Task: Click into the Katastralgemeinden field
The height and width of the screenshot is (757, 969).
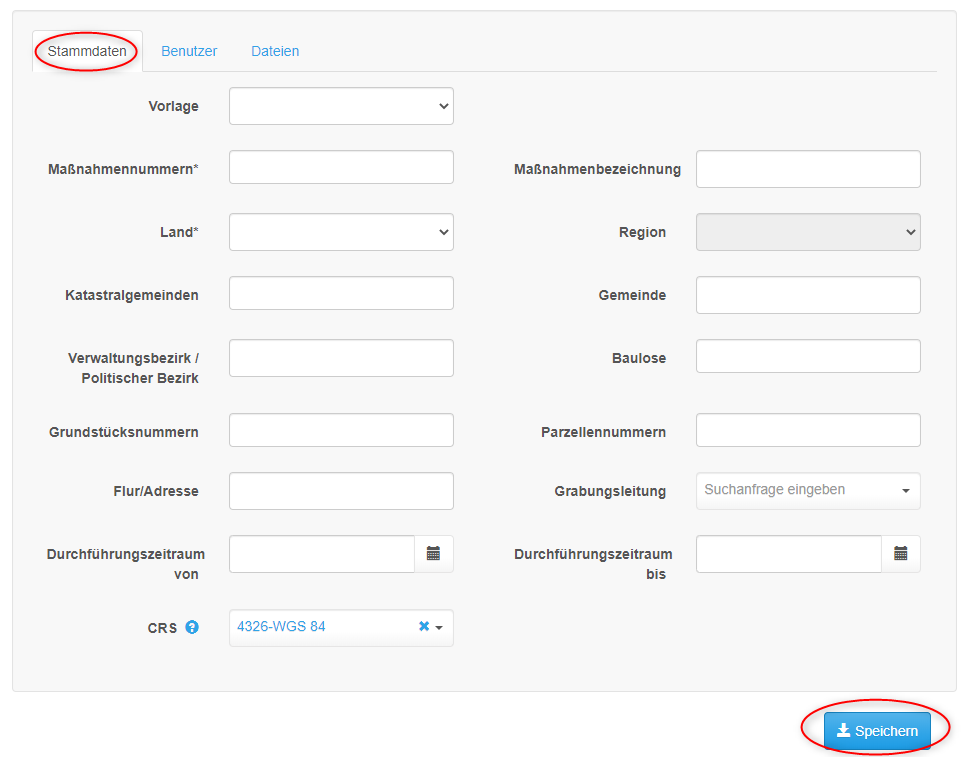Action: click(341, 294)
